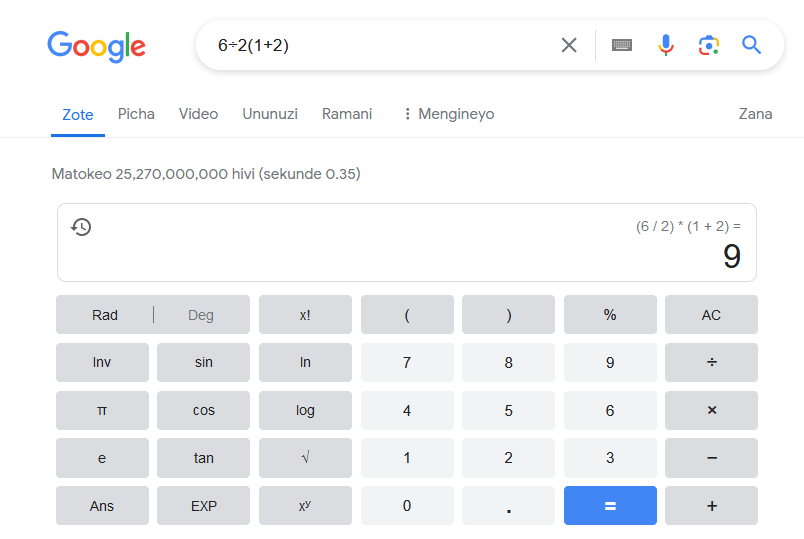Insert the π constant

(102, 410)
